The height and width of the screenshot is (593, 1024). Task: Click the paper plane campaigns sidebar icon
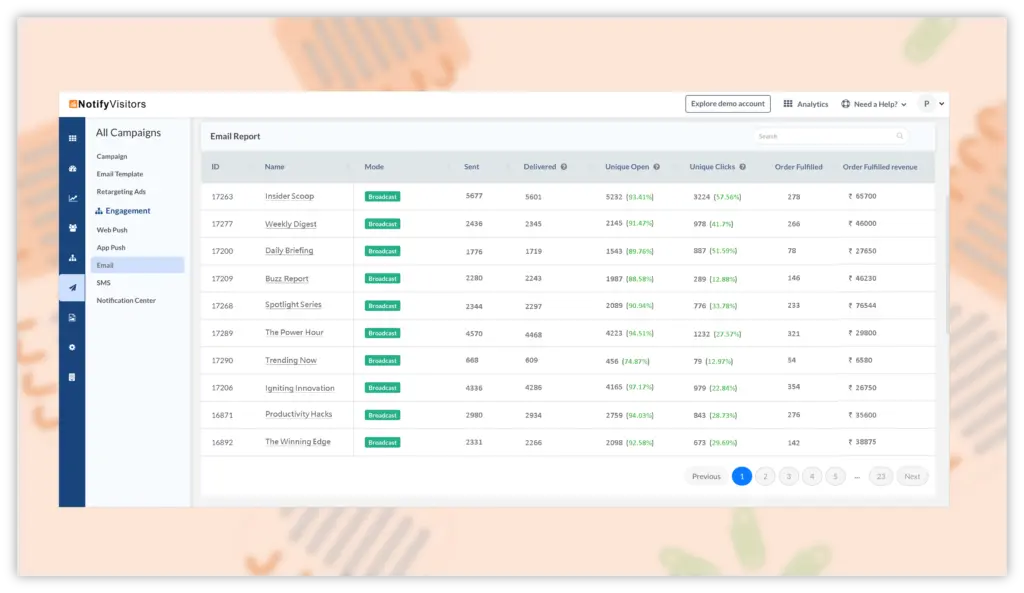tap(72, 288)
